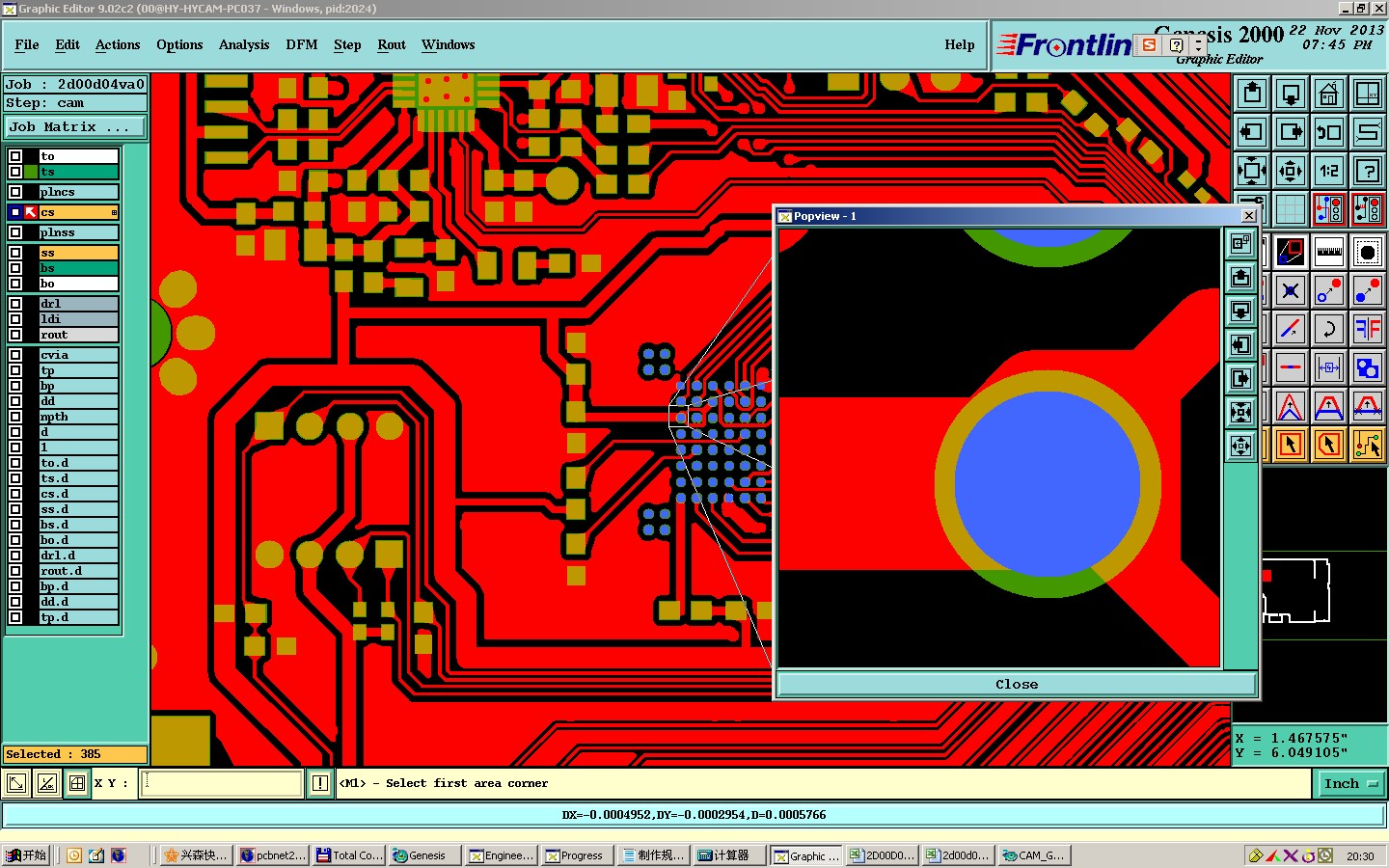This screenshot has width=1389, height=868.
Task: Select the bo layer name row
Action: coord(78,284)
